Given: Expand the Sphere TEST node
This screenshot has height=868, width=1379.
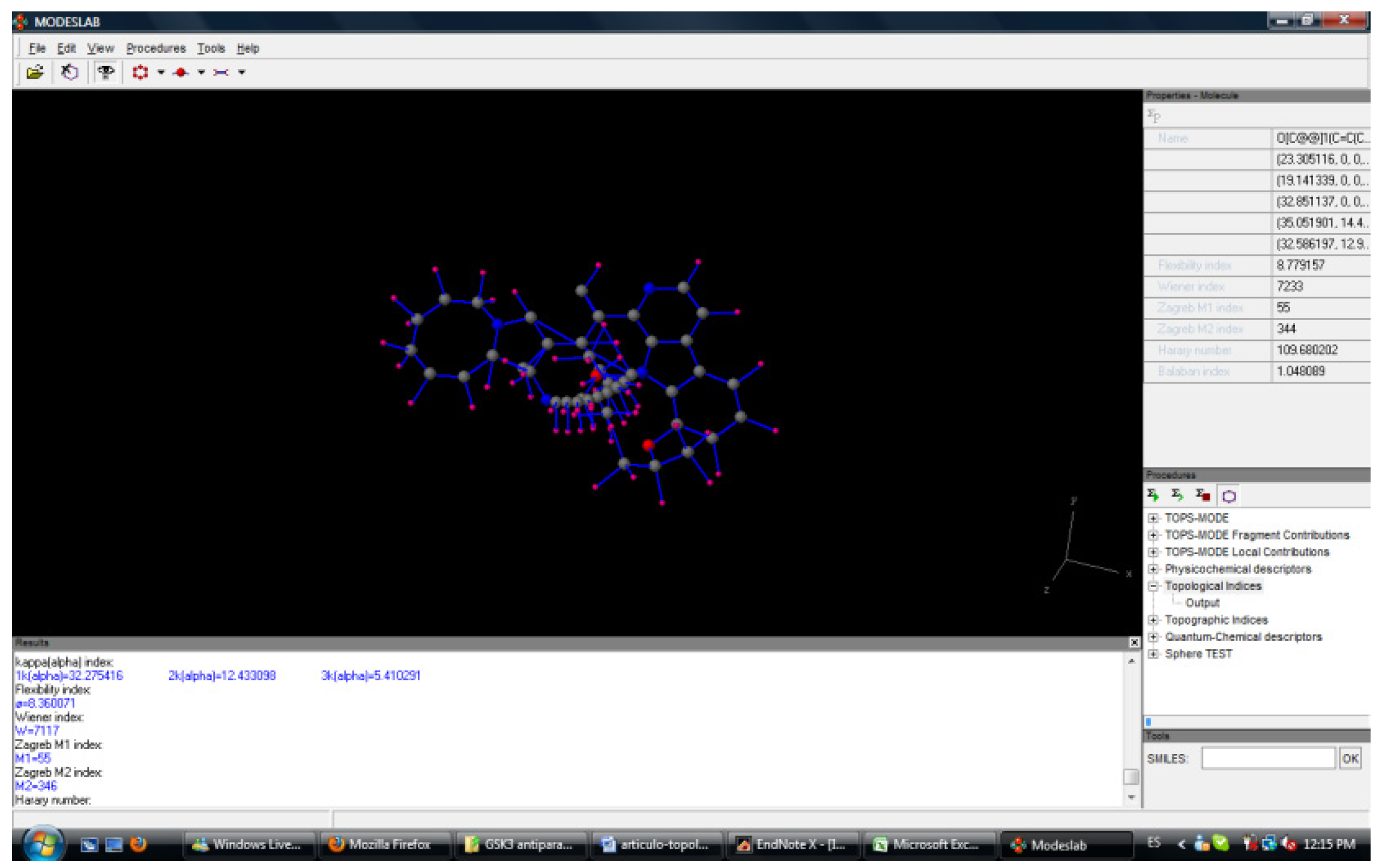Looking at the screenshot, I should tap(1153, 654).
